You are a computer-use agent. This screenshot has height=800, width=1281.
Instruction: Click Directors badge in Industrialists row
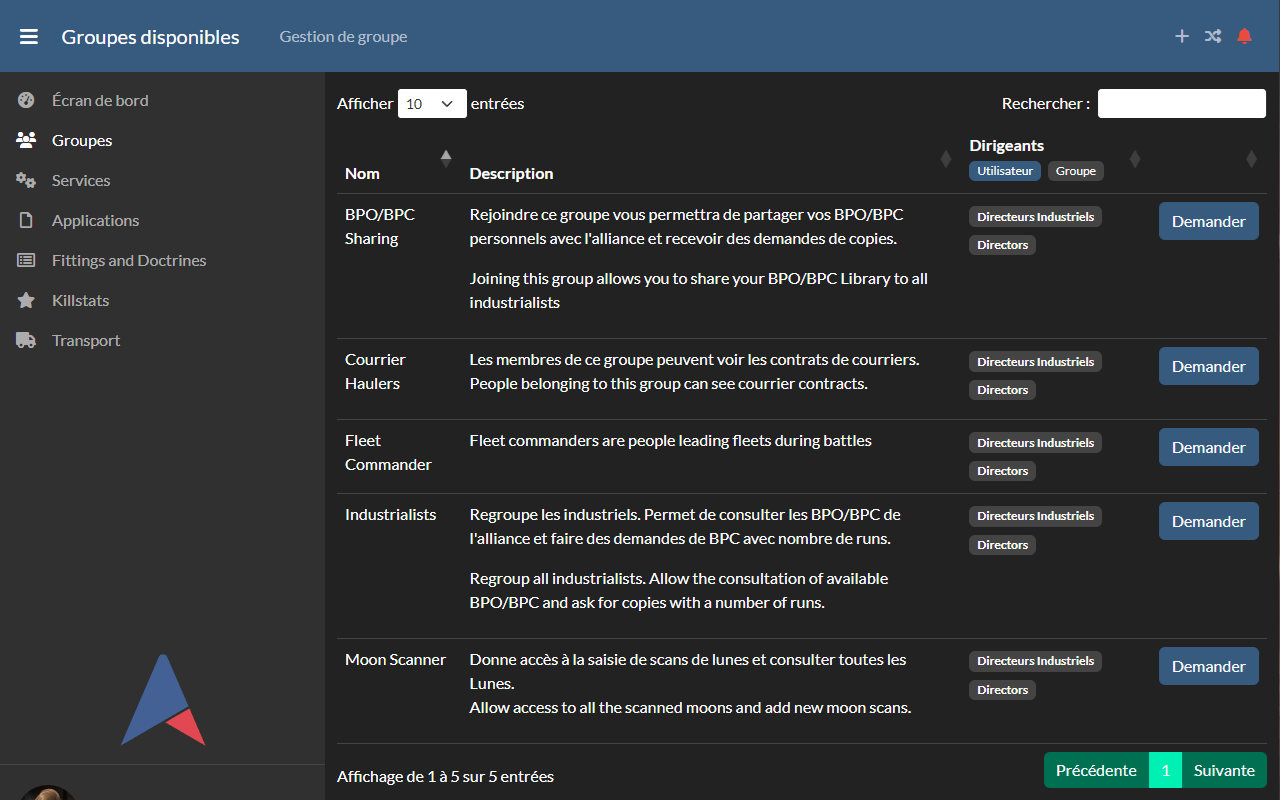point(1002,545)
